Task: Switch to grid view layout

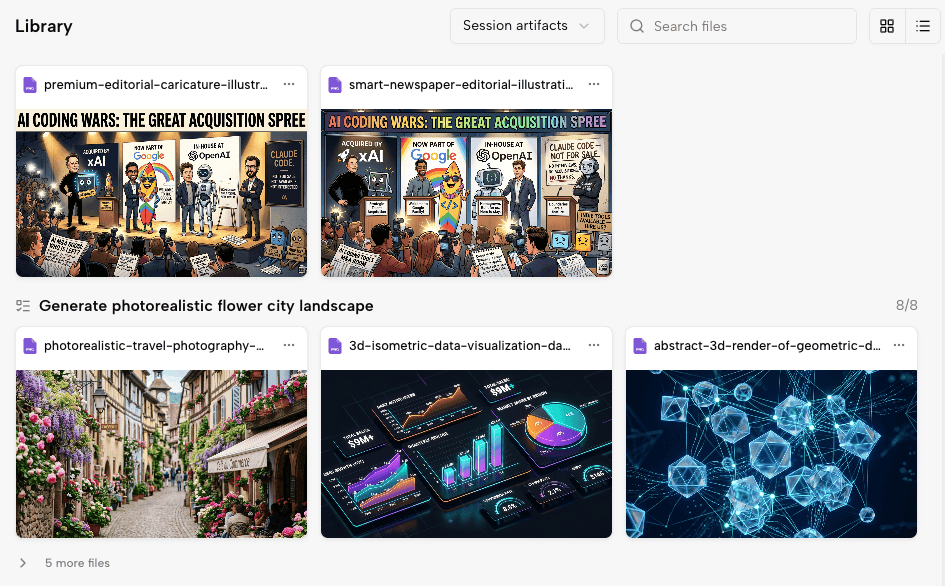Action: click(x=887, y=27)
